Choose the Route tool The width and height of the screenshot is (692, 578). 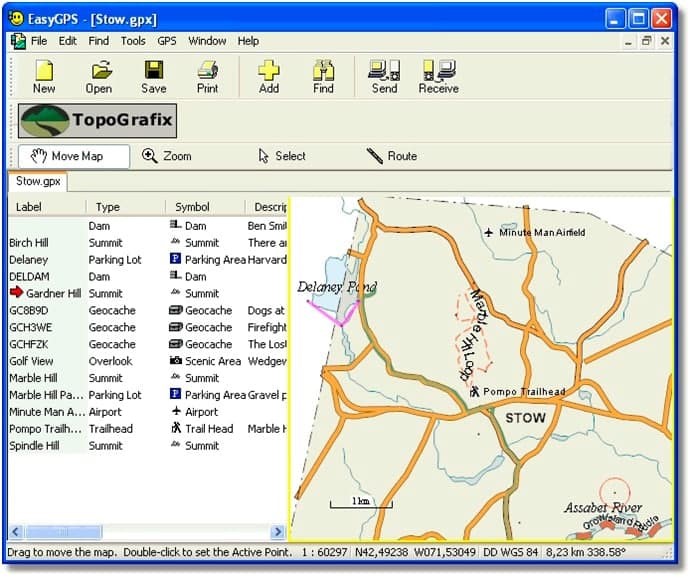[392, 156]
